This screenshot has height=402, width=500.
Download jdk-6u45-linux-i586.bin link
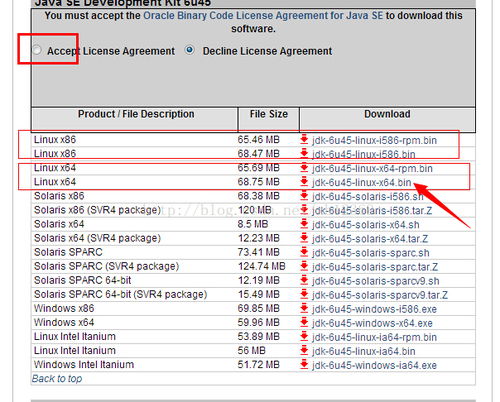click(364, 154)
